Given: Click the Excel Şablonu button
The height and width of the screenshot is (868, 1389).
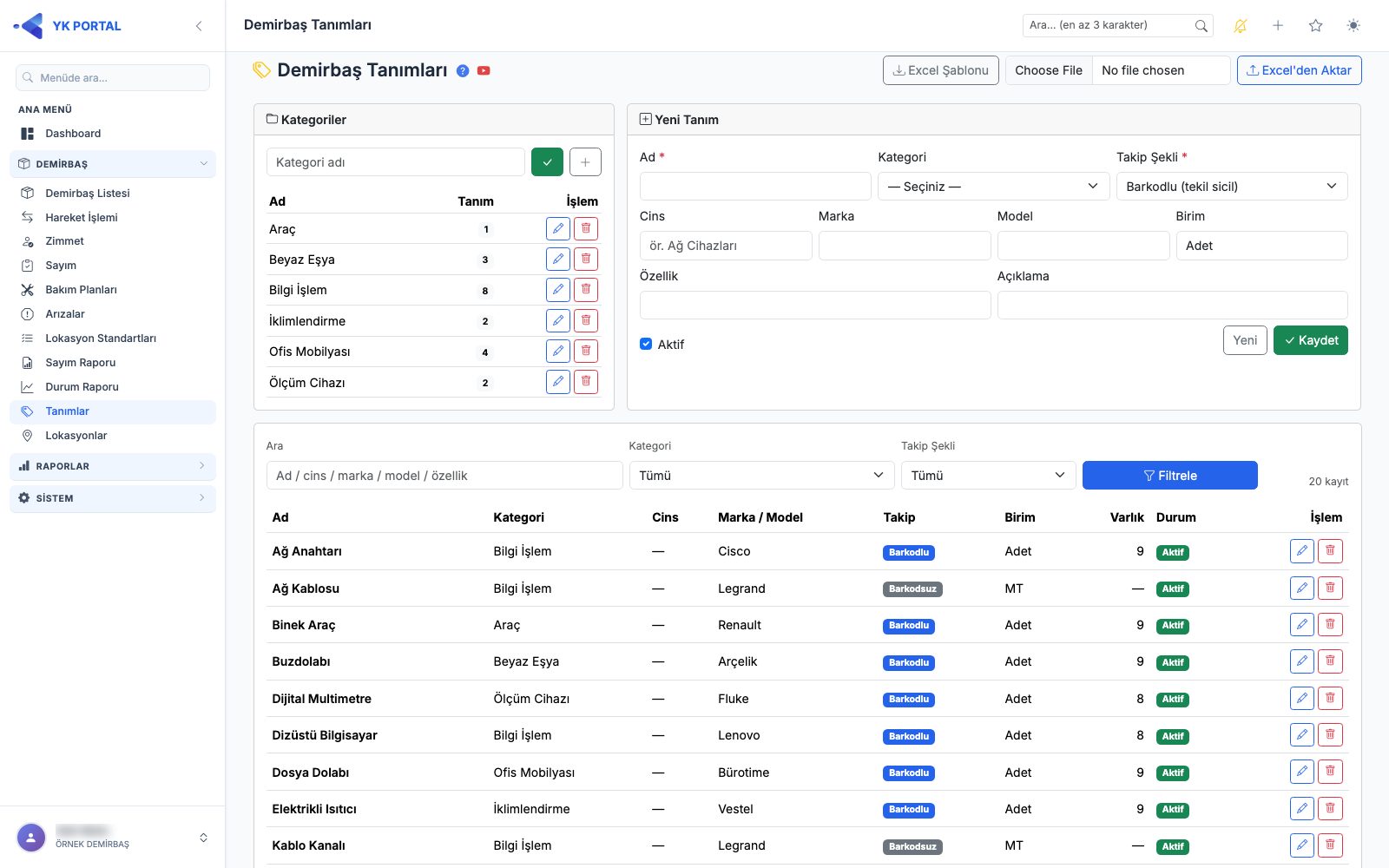Looking at the screenshot, I should click(941, 70).
